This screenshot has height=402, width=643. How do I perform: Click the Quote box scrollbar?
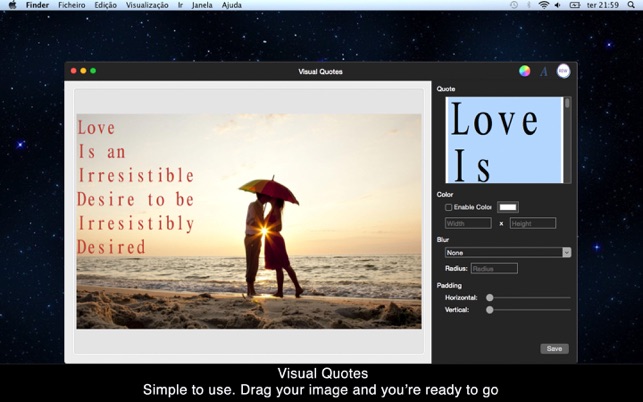(x=567, y=140)
